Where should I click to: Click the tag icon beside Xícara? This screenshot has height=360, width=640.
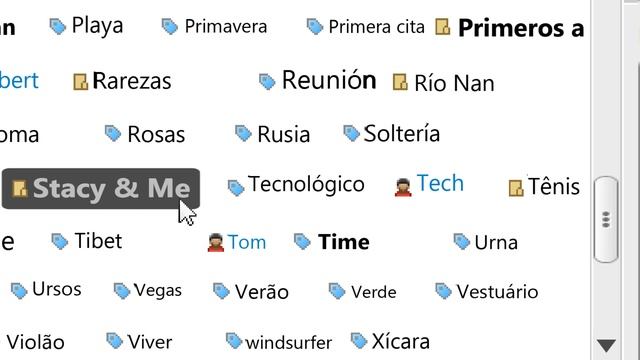tap(359, 341)
